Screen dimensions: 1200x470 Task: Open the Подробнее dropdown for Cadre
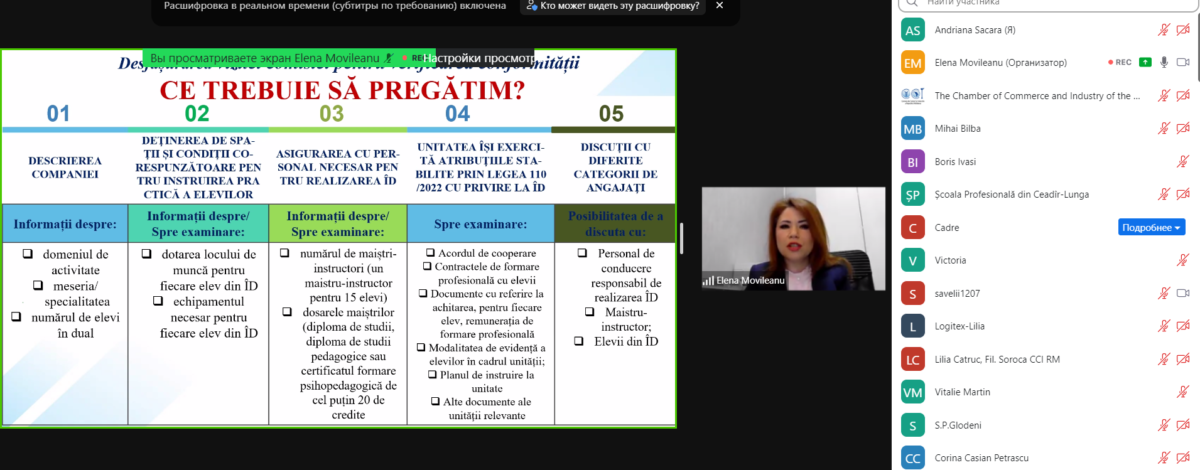(1150, 227)
